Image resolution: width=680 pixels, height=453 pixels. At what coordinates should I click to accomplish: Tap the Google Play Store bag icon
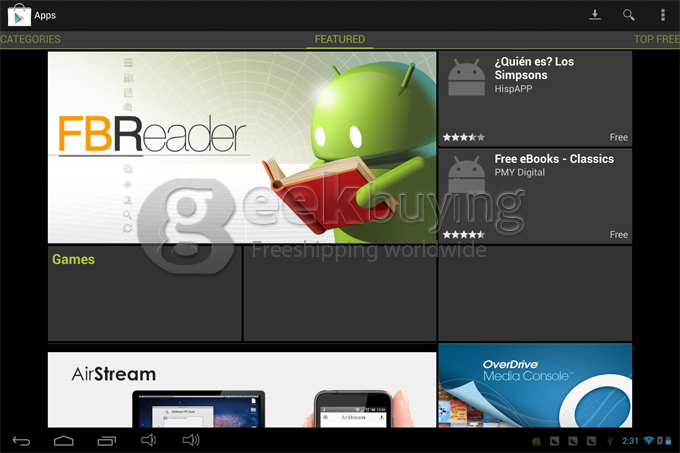pos(19,15)
